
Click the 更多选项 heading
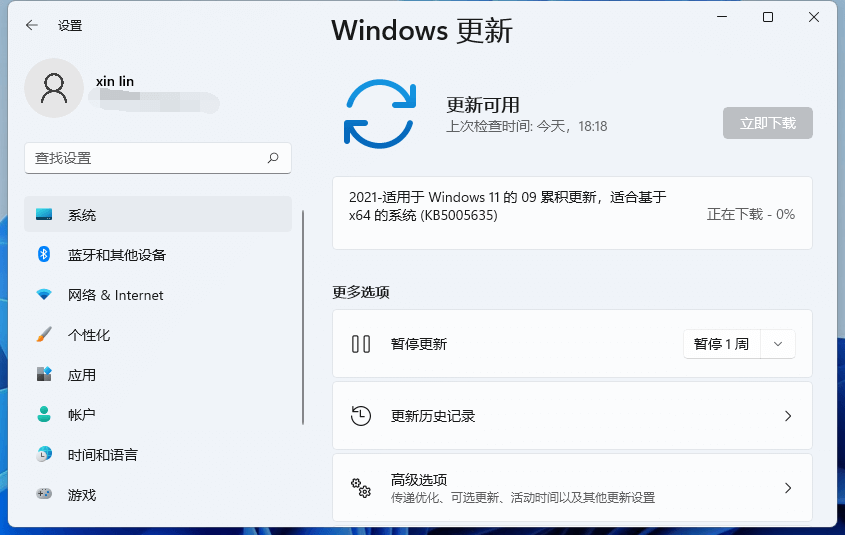361,292
